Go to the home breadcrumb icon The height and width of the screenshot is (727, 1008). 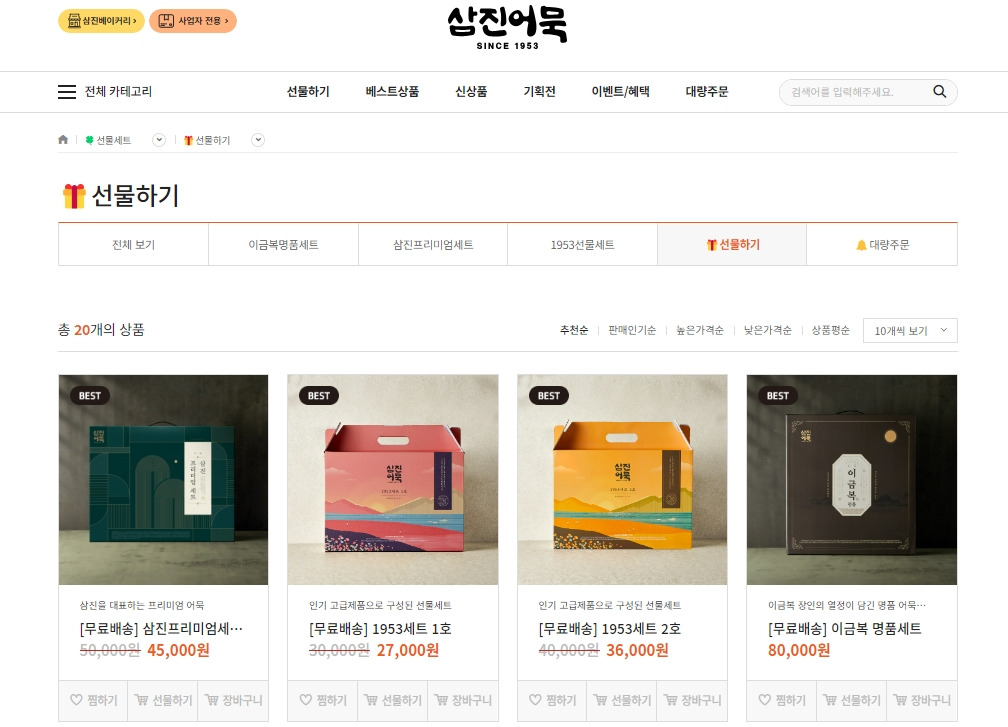pyautogui.click(x=63, y=139)
